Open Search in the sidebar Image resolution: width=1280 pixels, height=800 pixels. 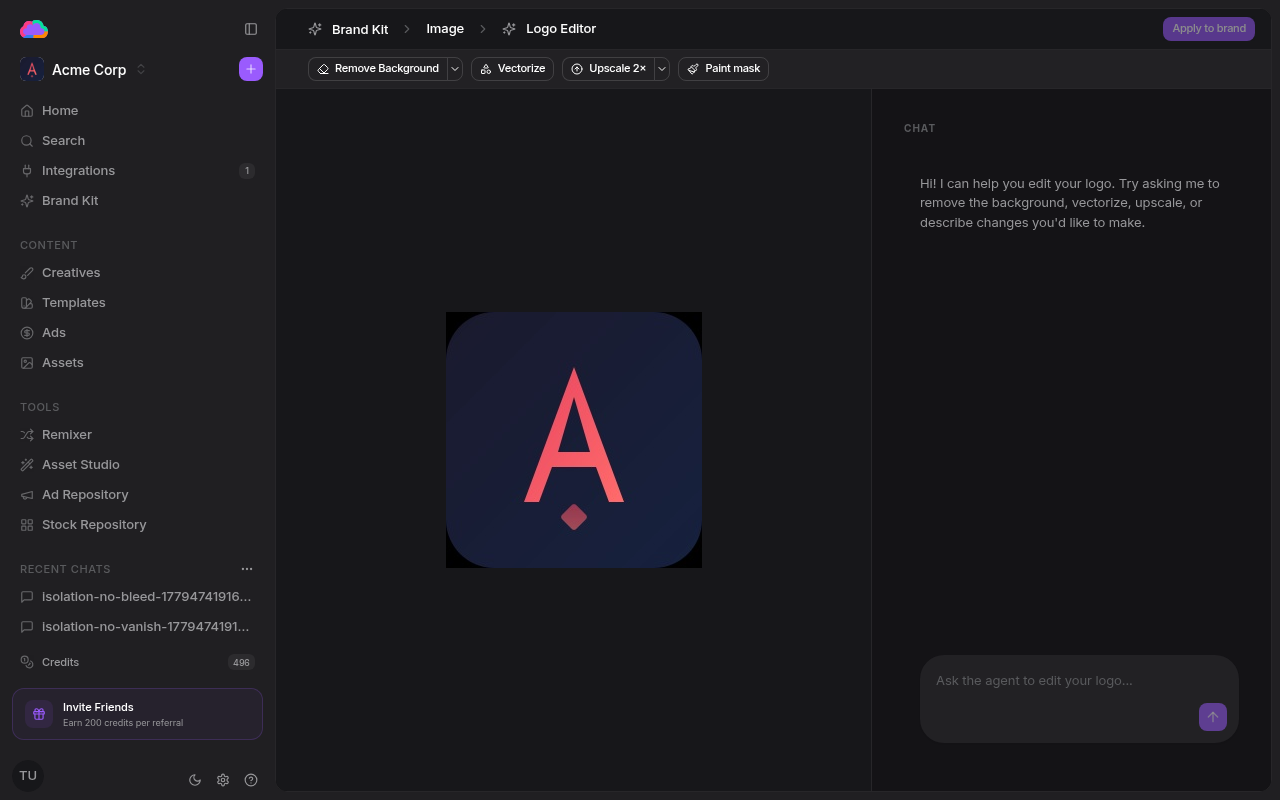[x=137, y=140]
